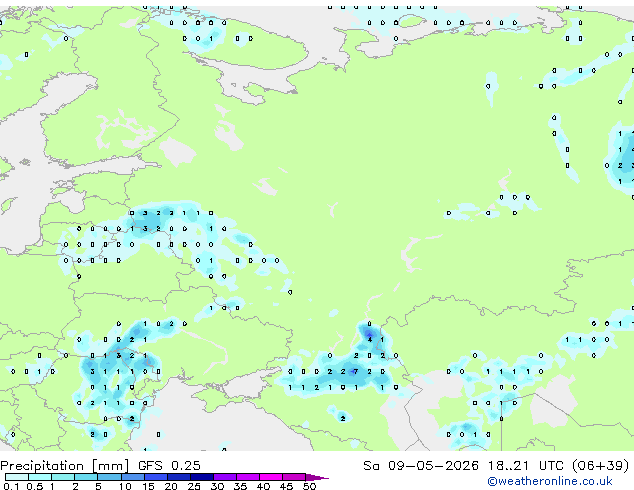Pick the 30–35 mm purple legend swatch
Image resolution: width=634 pixels, height=490 pixels.
(225, 477)
